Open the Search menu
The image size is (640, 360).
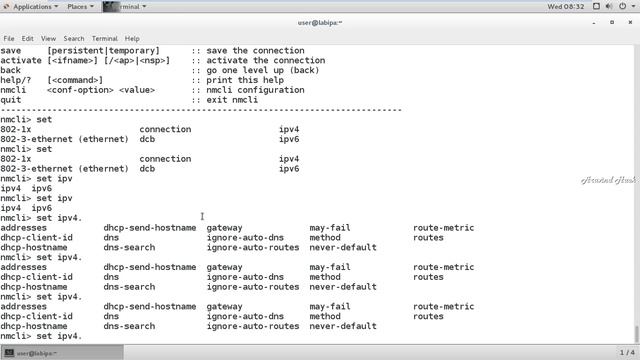click(73, 38)
